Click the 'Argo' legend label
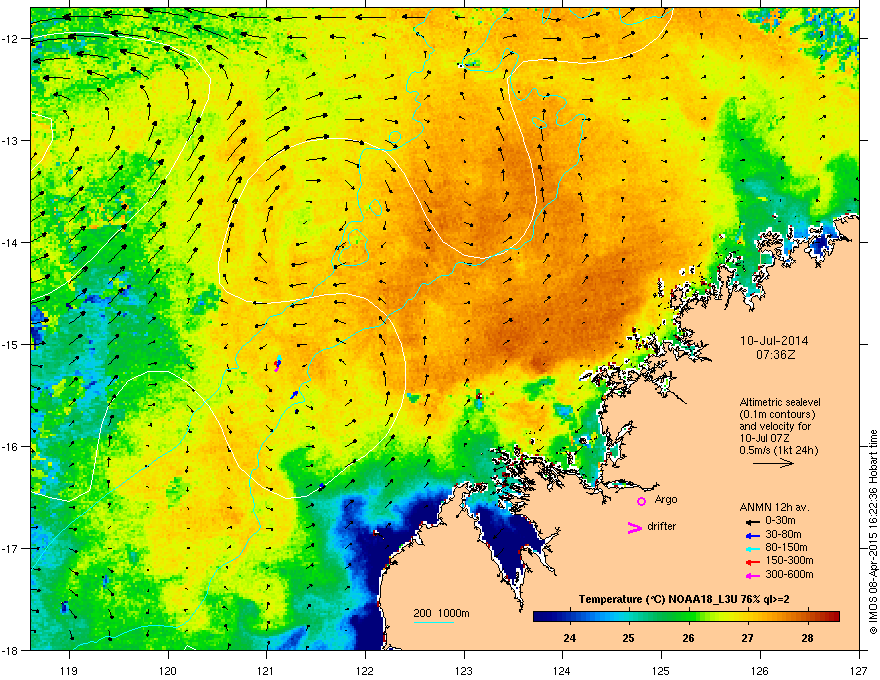The height and width of the screenshot is (680, 880). click(666, 499)
